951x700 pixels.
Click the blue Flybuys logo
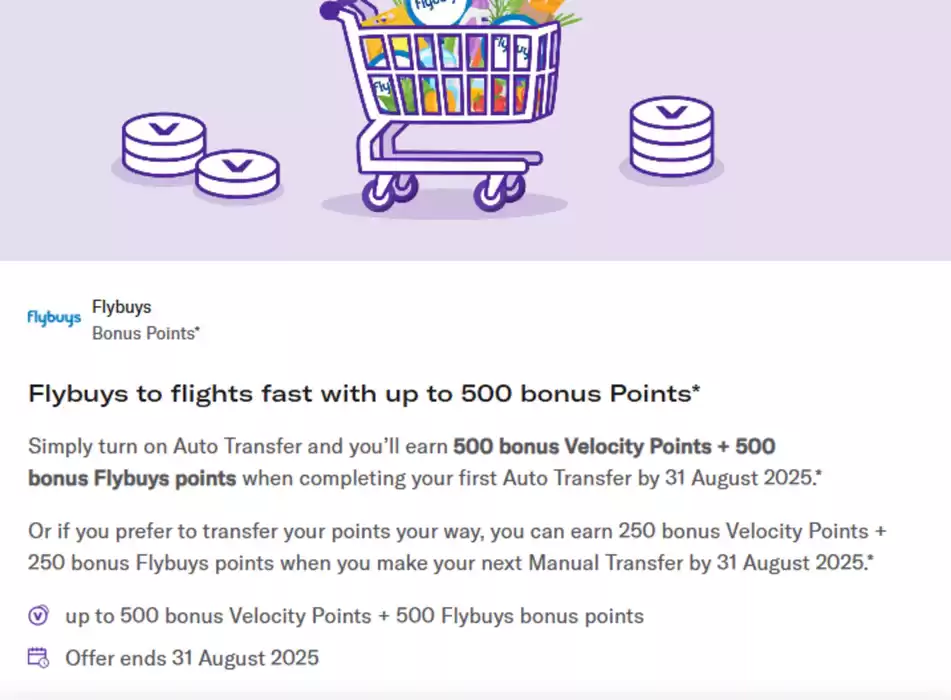[x=54, y=318]
